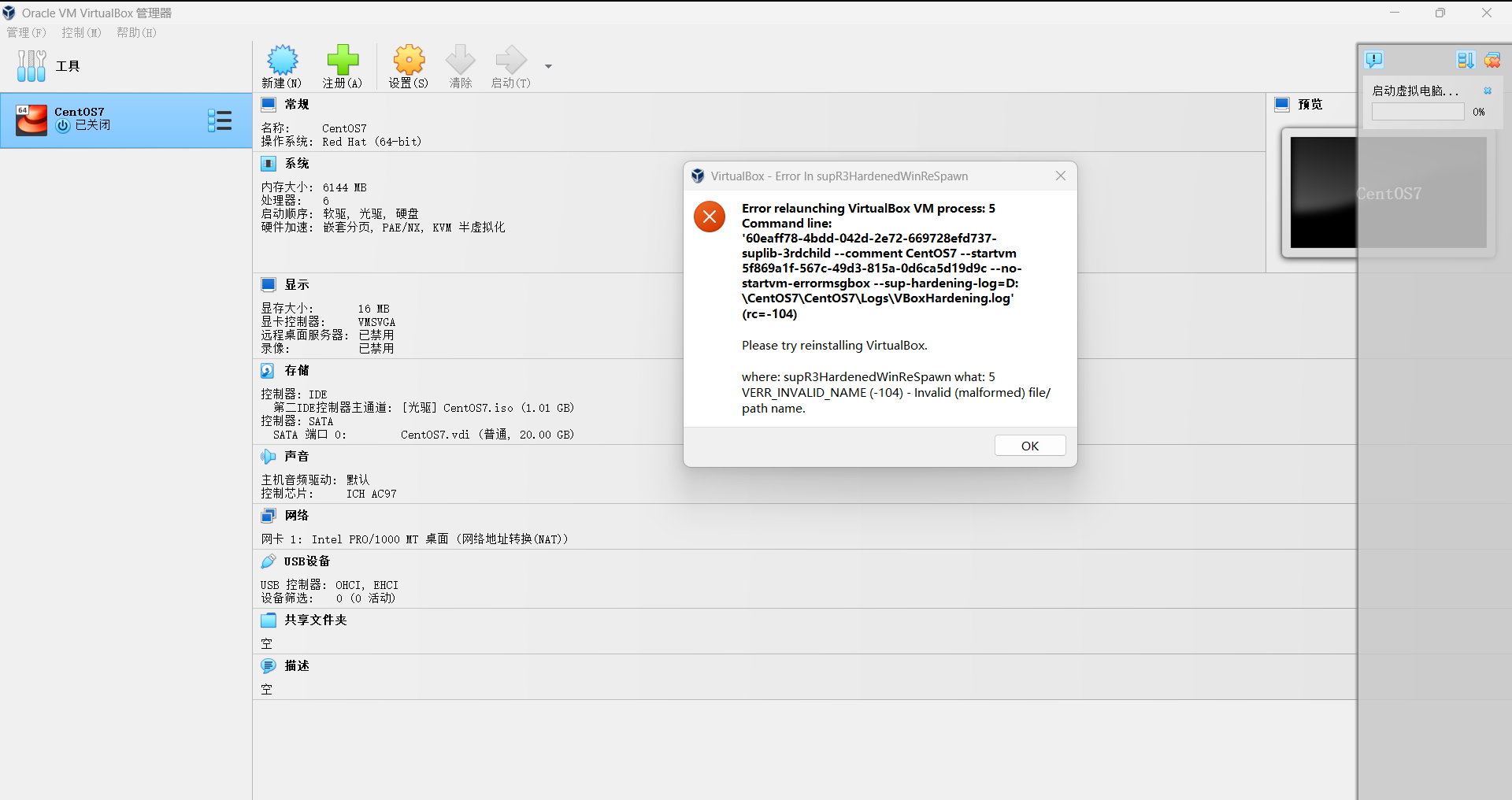This screenshot has height=800, width=1512.
Task: Open 设置(S) settings gear icon
Action: tap(409, 60)
